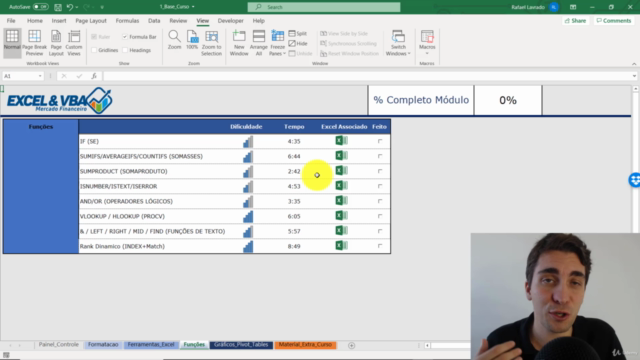
Task: Toggle the Formula Bar checkbox
Action: pos(125,37)
